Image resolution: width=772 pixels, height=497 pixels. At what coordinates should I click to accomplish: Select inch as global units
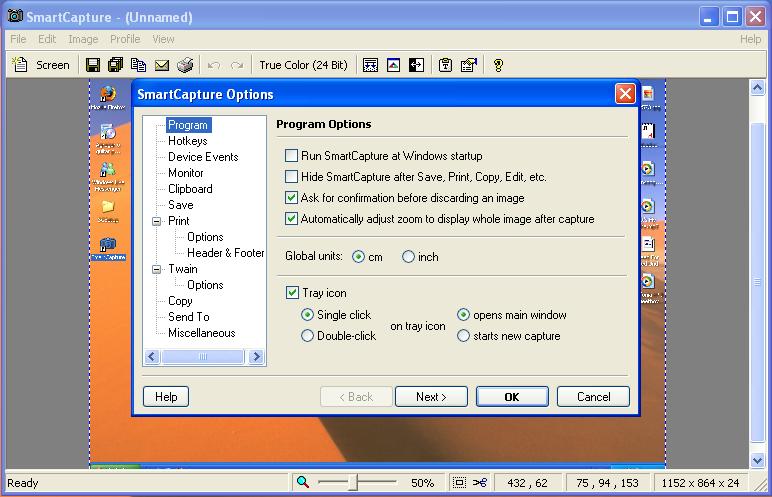click(408, 257)
